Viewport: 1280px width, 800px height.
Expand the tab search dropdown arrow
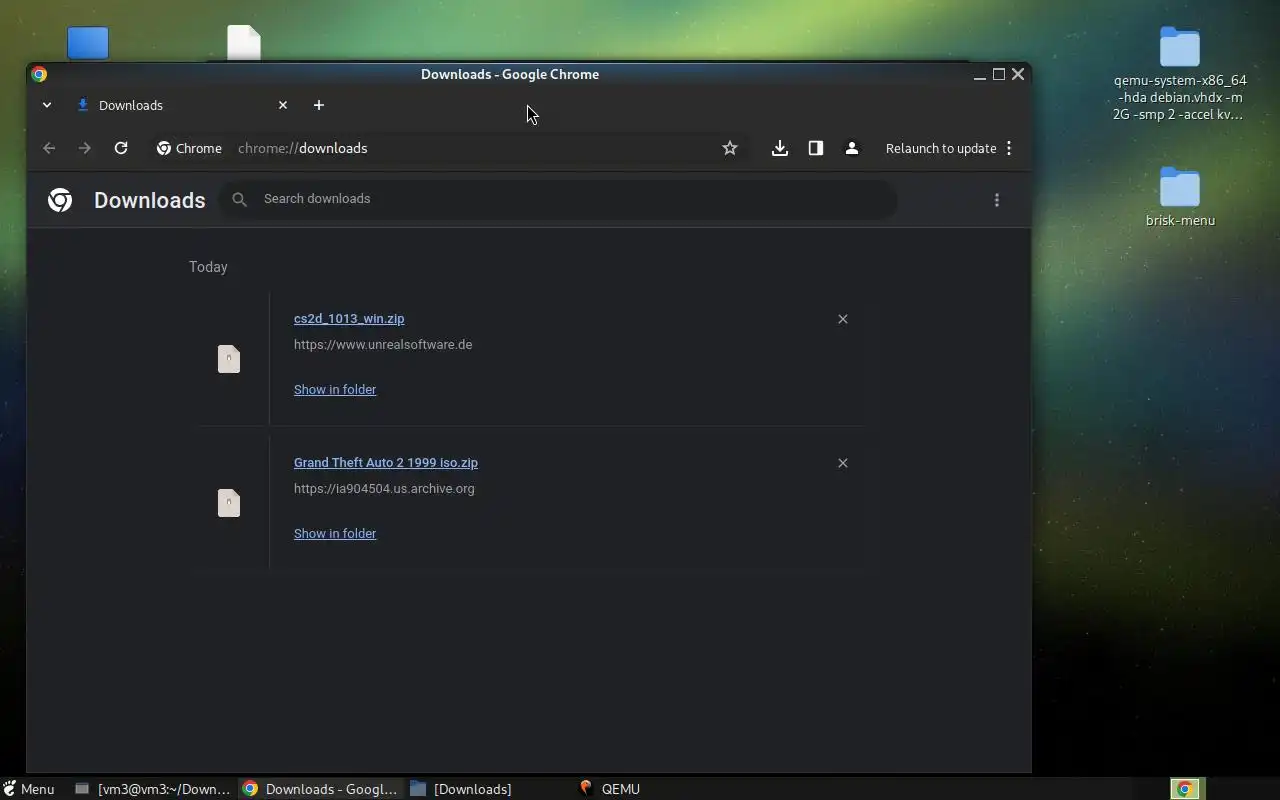pos(47,105)
